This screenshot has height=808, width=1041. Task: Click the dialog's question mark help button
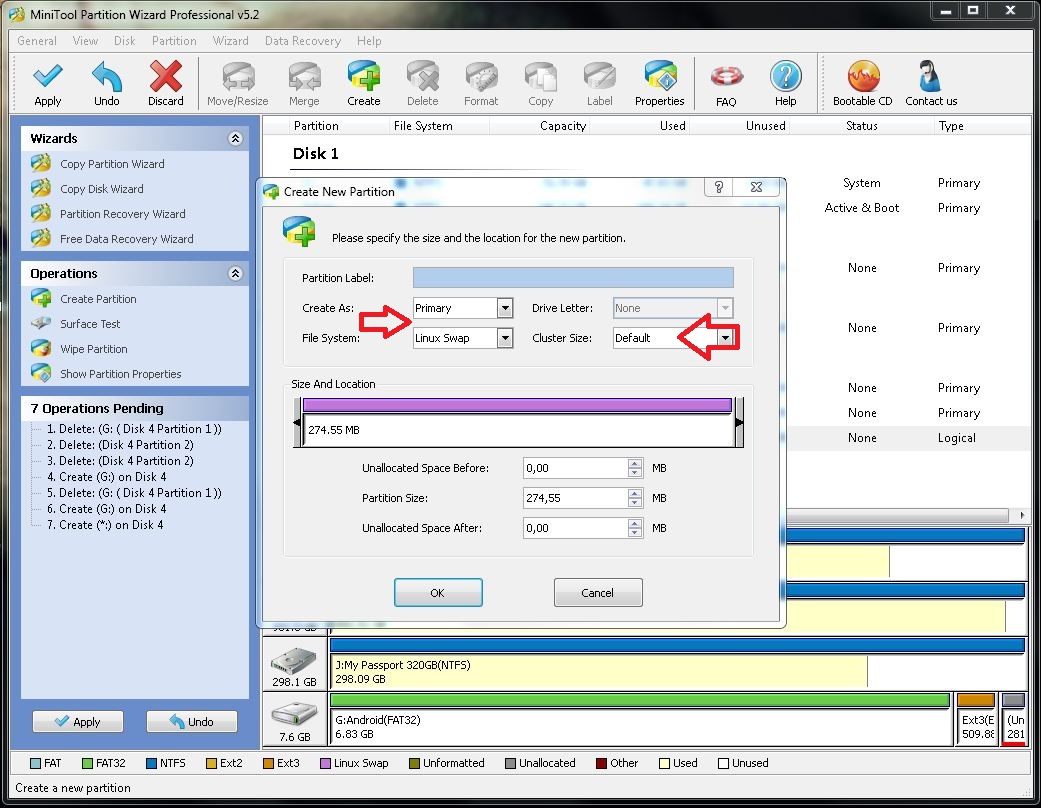[718, 187]
